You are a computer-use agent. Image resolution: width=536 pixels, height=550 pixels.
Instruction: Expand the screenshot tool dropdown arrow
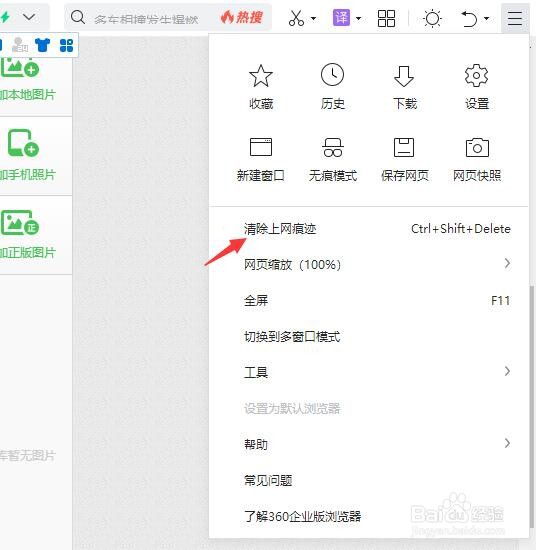click(x=313, y=18)
